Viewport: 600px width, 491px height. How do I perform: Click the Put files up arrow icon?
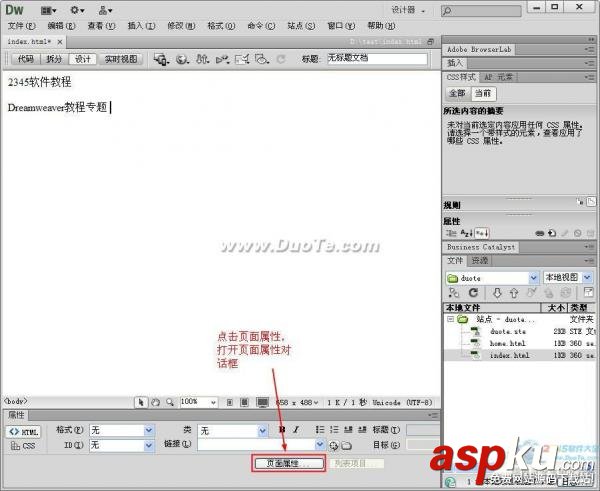pos(514,293)
